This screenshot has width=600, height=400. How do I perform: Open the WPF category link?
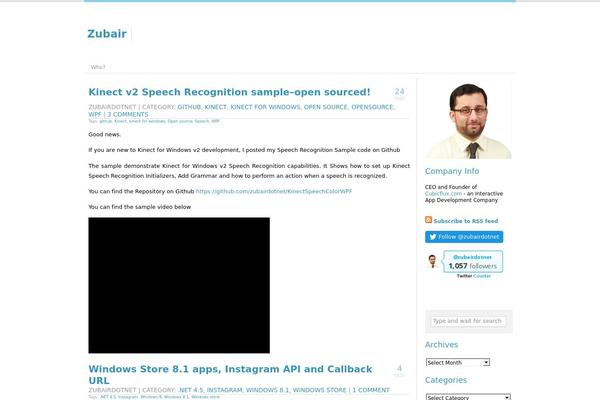[95, 114]
